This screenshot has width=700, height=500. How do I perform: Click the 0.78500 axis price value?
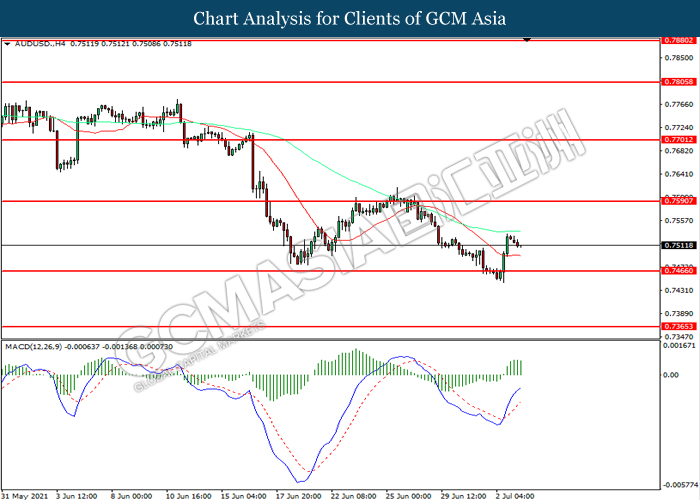pyautogui.click(x=679, y=58)
